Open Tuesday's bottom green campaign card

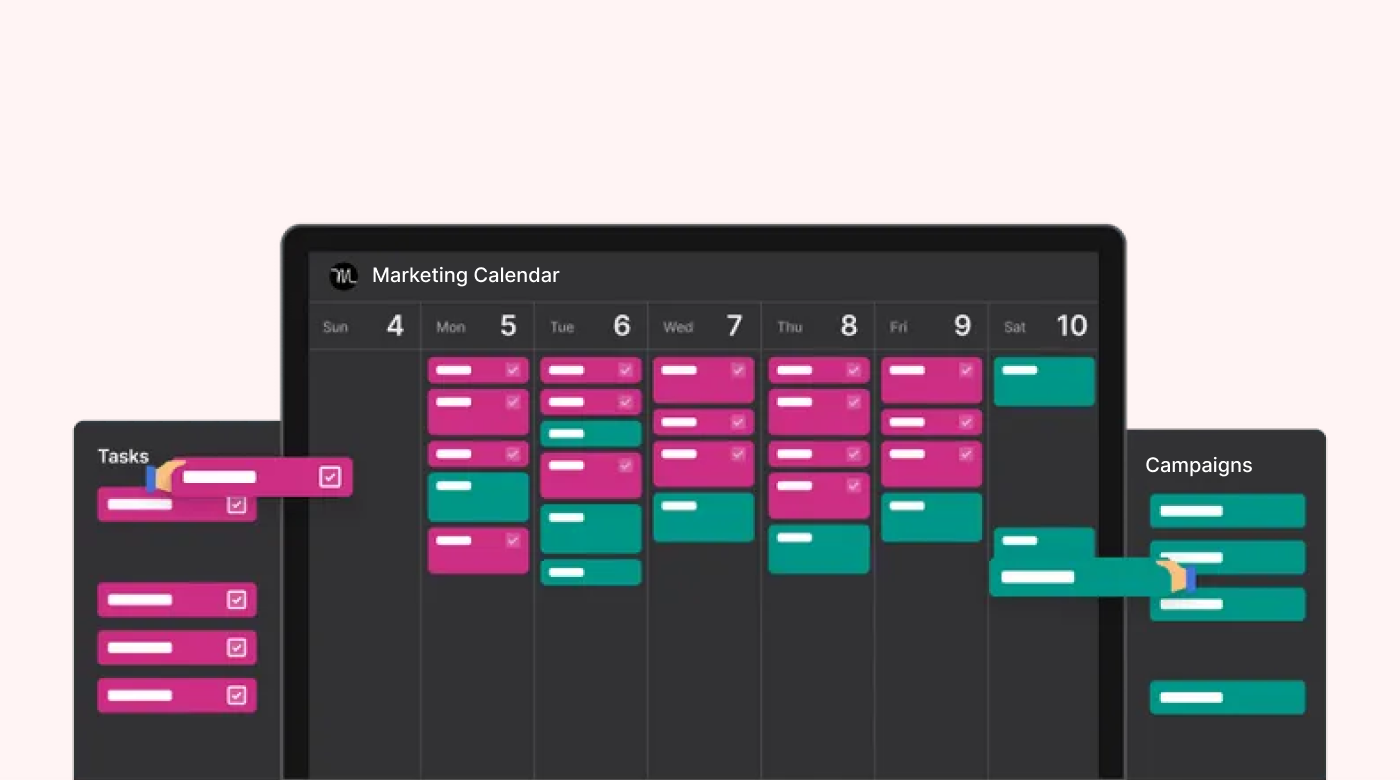pos(591,572)
